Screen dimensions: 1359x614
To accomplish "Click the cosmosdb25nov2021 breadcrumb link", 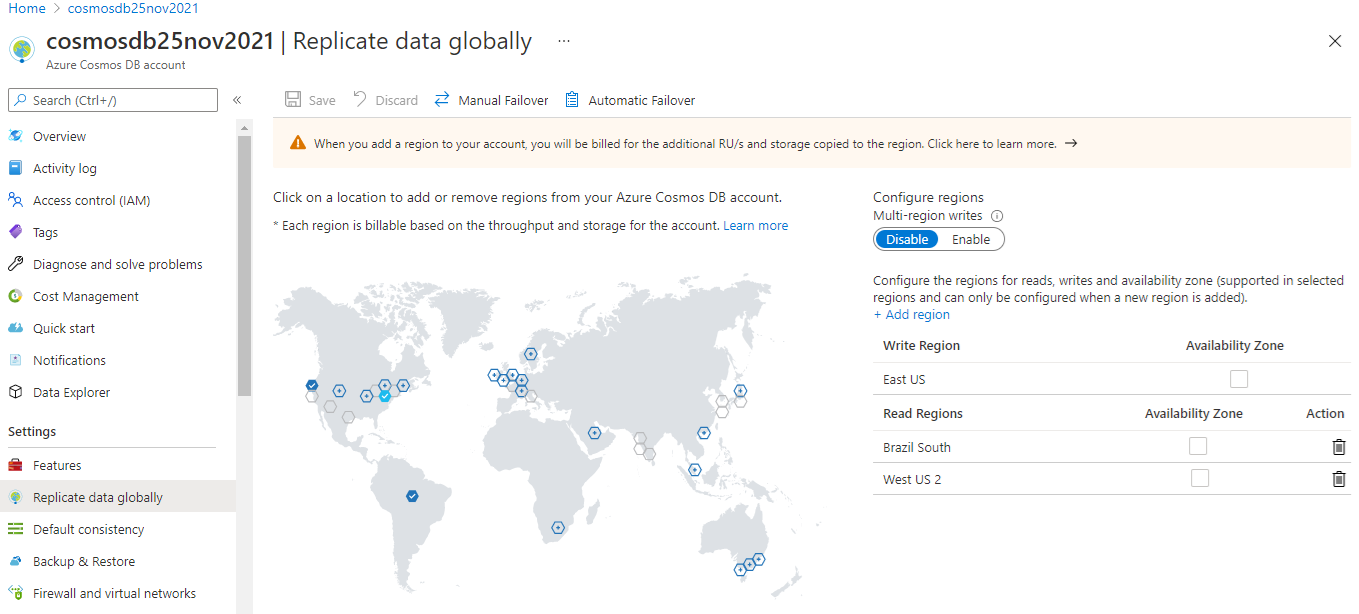I will tap(133, 8).
